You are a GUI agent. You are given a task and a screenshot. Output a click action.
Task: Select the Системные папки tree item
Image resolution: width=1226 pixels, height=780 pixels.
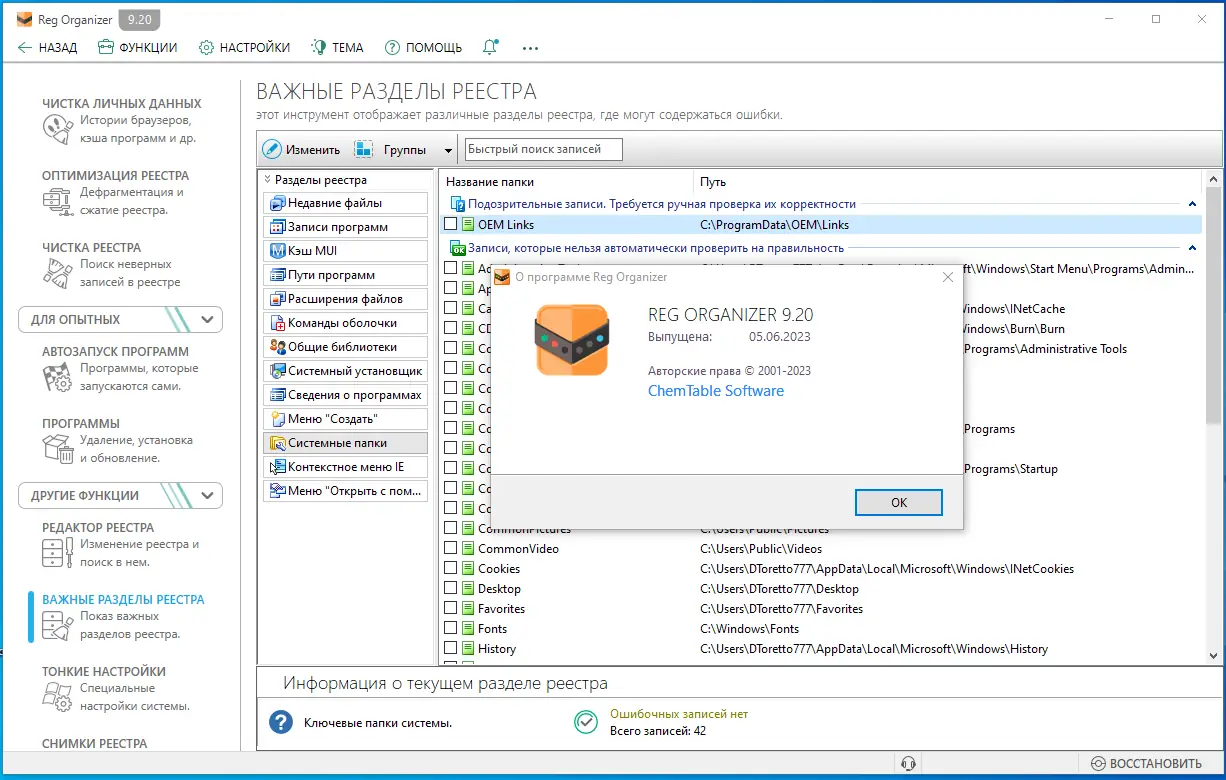click(x=345, y=443)
